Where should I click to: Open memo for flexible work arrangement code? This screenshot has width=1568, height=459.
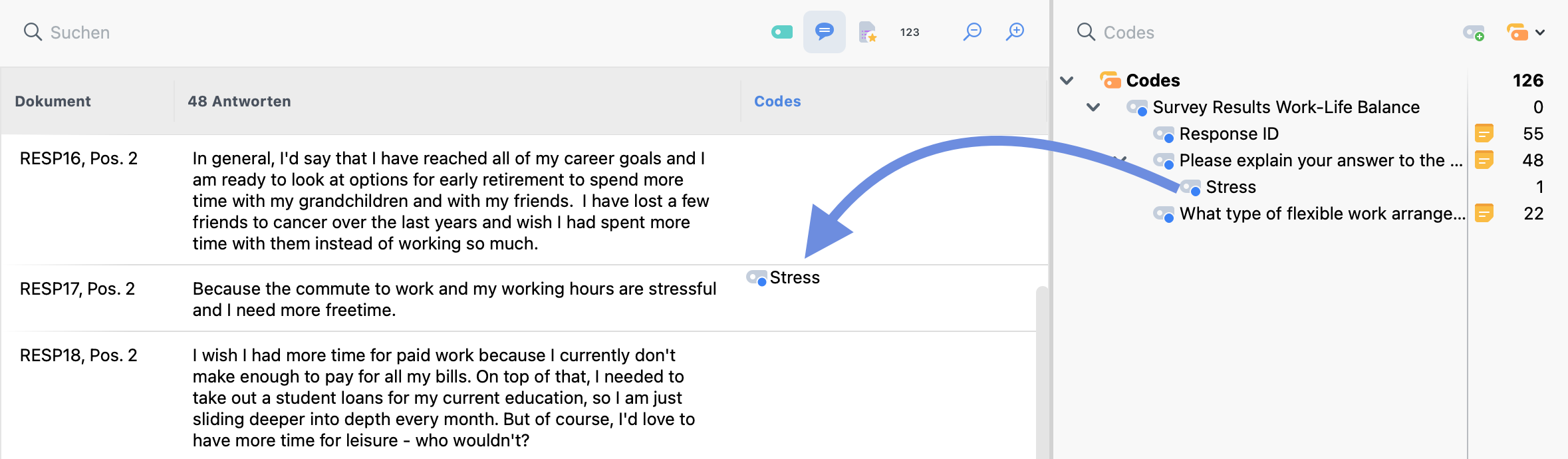(1484, 214)
